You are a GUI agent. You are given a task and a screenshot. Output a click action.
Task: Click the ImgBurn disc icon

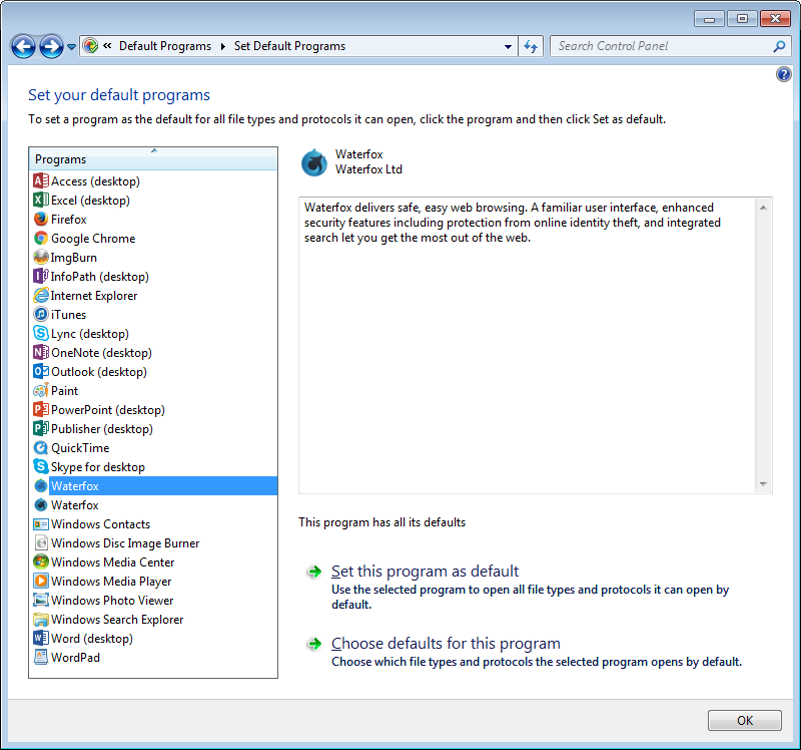pos(41,257)
